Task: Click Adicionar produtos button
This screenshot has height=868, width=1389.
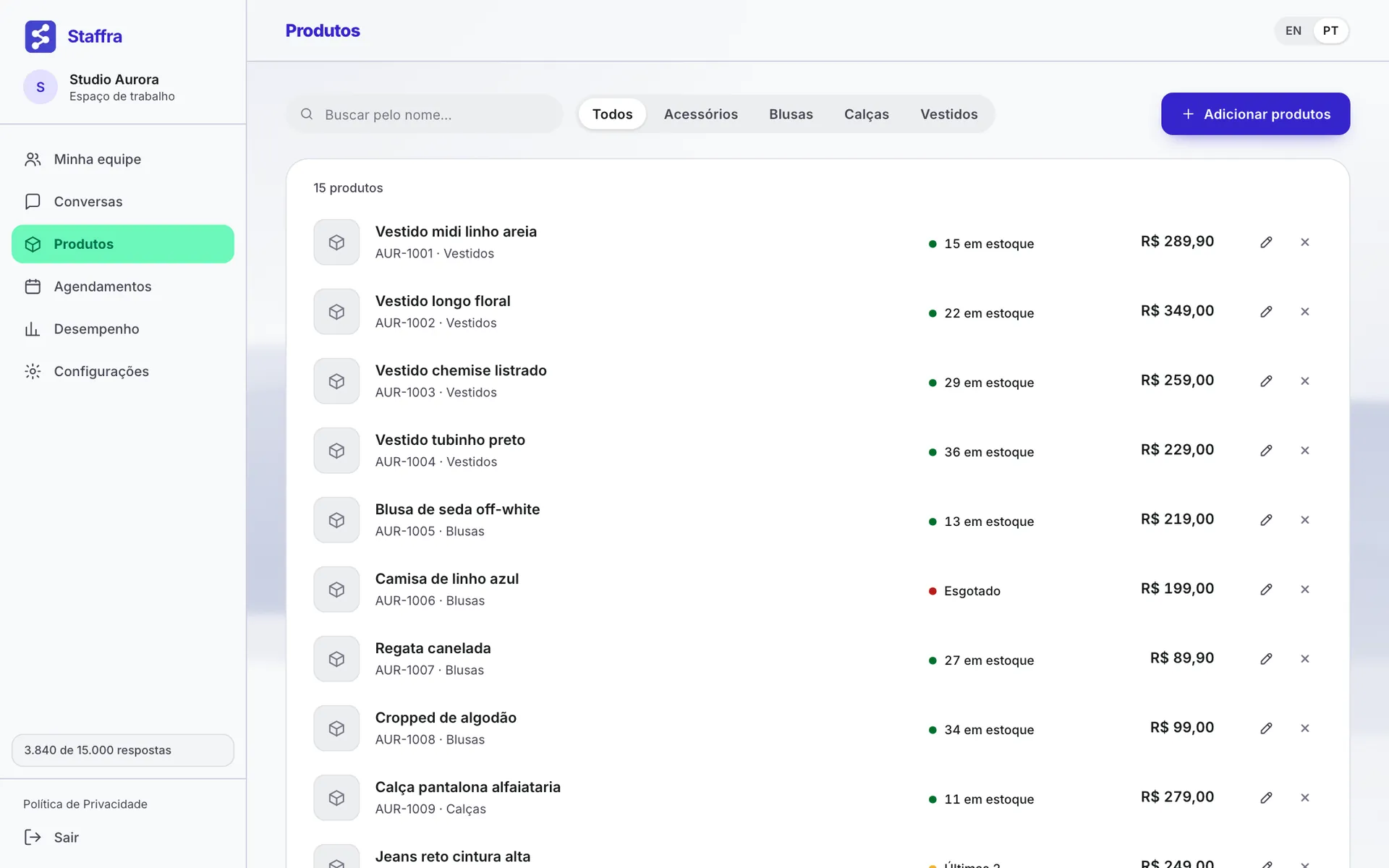Action: click(x=1255, y=114)
